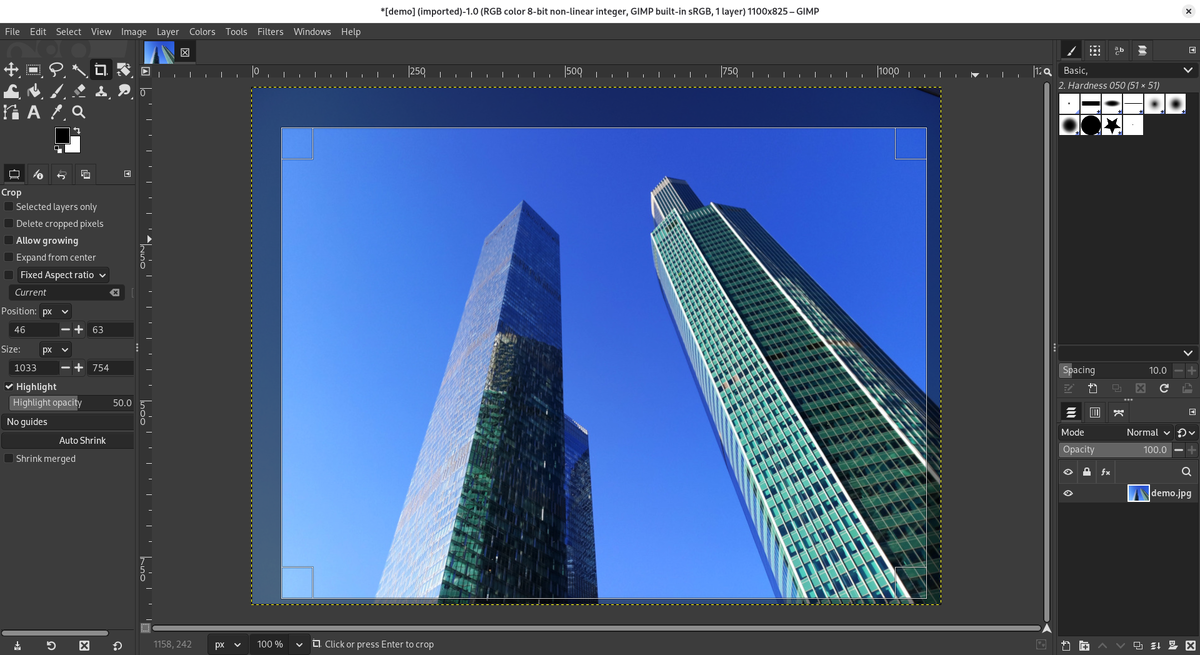1200x655 pixels.
Task: Select the Warp Transform tool
Action: [x=12, y=91]
